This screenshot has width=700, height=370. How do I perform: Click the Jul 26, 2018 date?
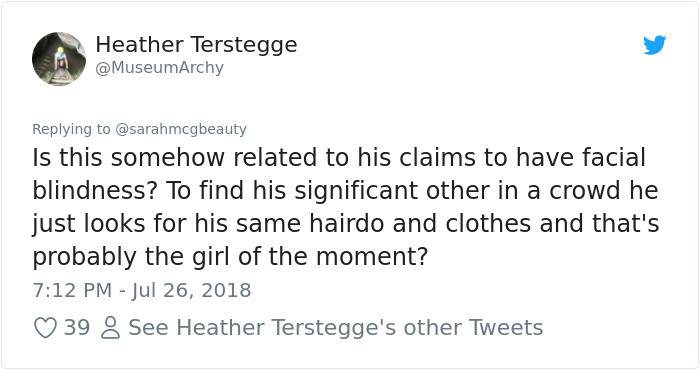click(x=191, y=291)
